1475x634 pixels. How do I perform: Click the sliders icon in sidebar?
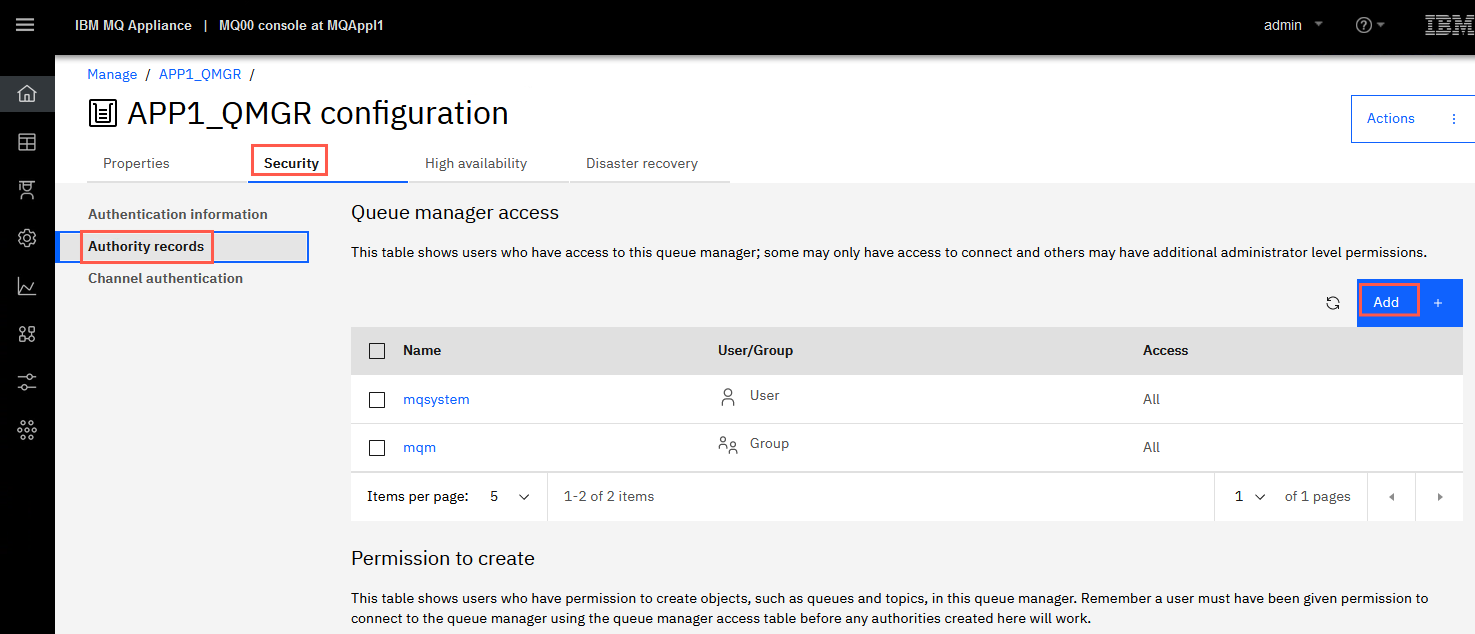click(27, 382)
